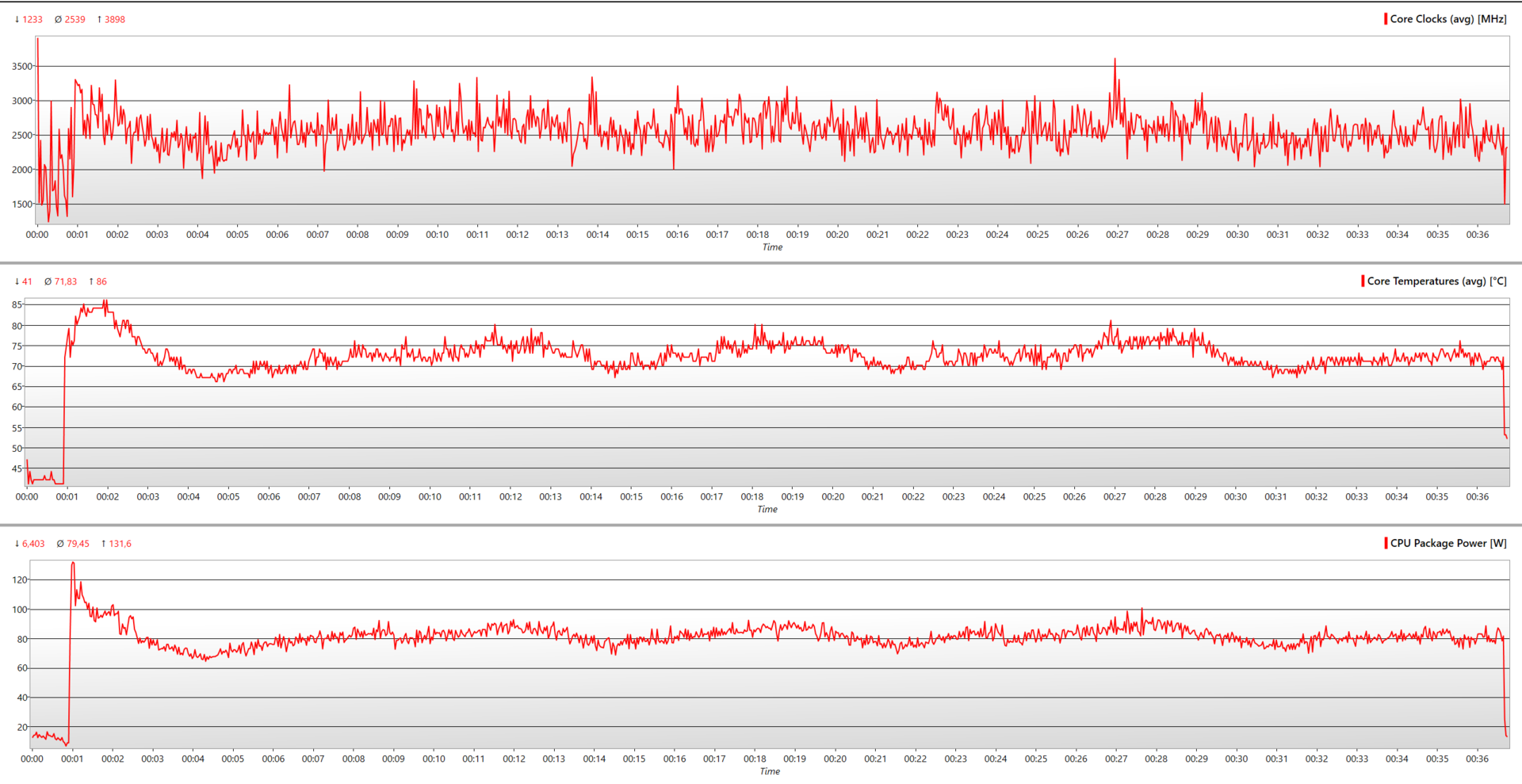Select the maximum power value 131,6

click(x=120, y=544)
